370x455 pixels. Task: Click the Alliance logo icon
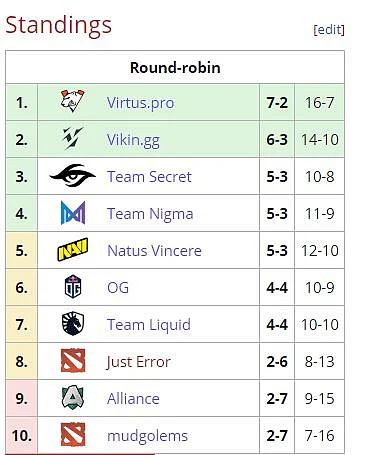coord(73,397)
